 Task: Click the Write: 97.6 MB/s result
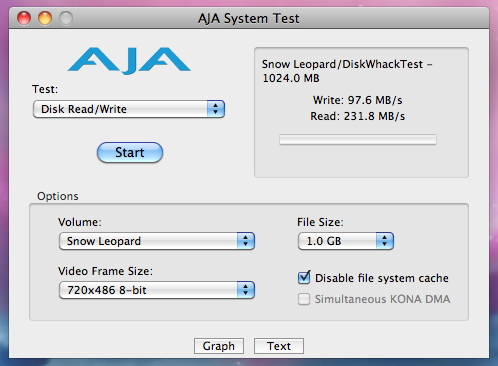point(357,100)
